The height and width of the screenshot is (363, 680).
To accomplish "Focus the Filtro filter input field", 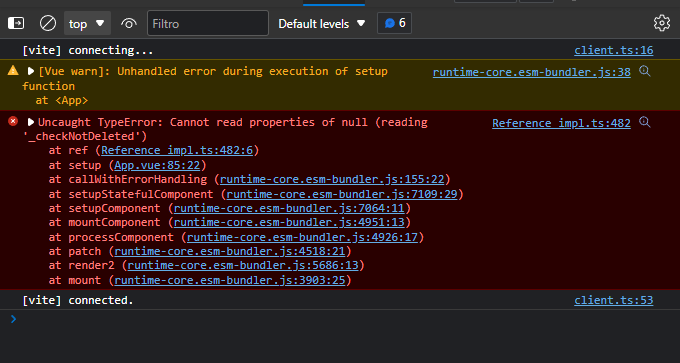I will coord(208,23).
